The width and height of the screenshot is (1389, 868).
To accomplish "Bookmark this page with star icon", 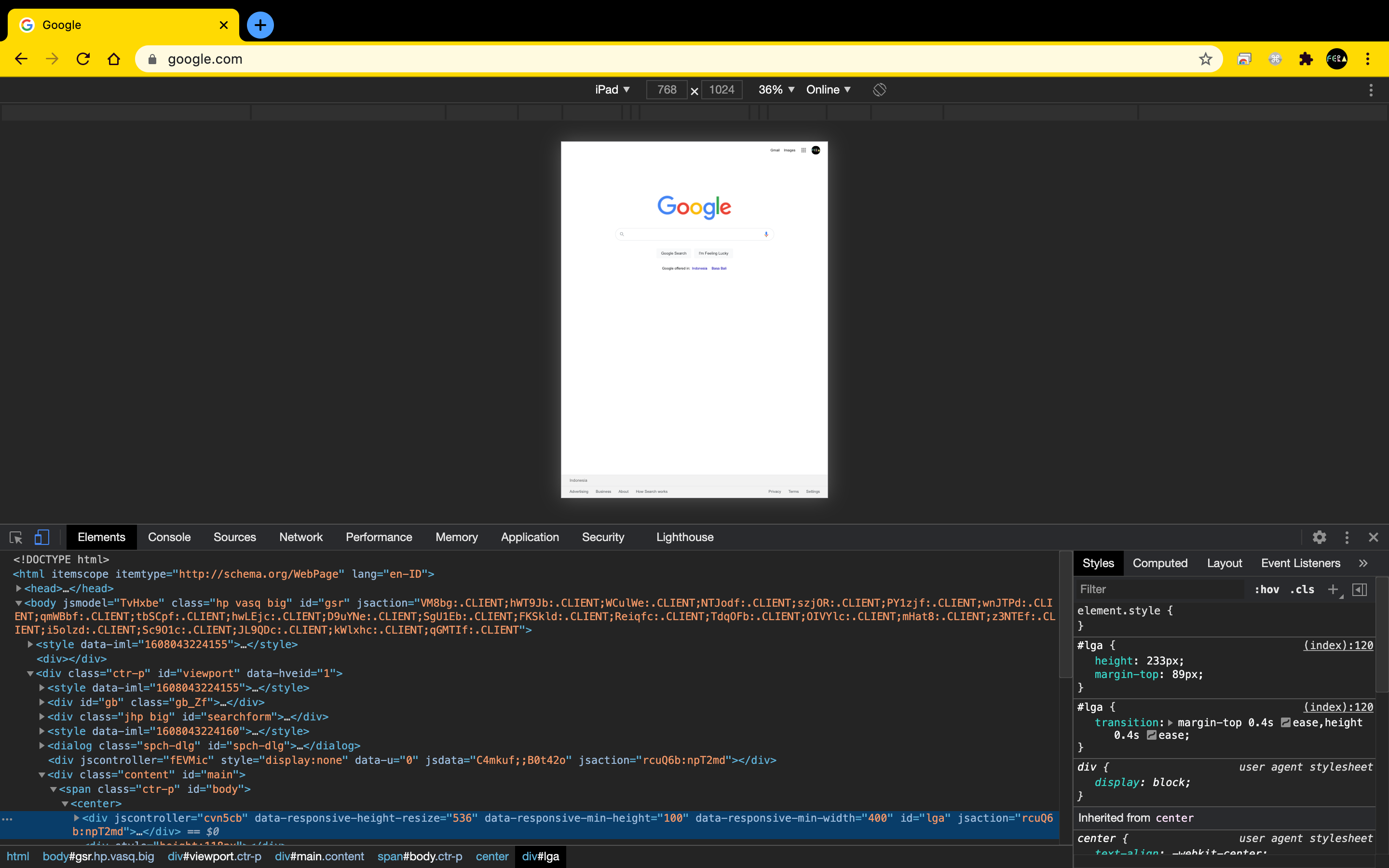I will (1205, 59).
